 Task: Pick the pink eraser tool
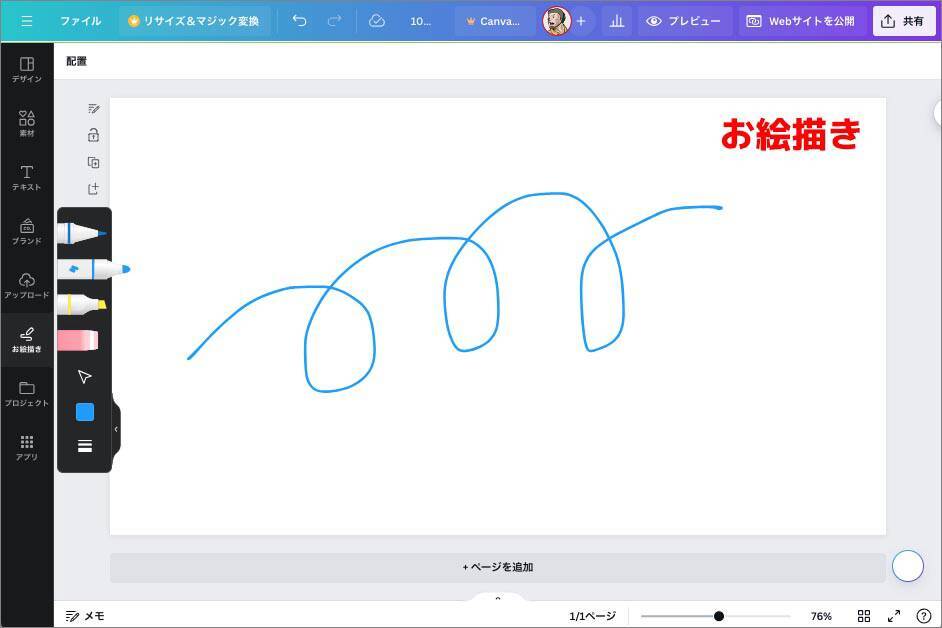coord(78,341)
